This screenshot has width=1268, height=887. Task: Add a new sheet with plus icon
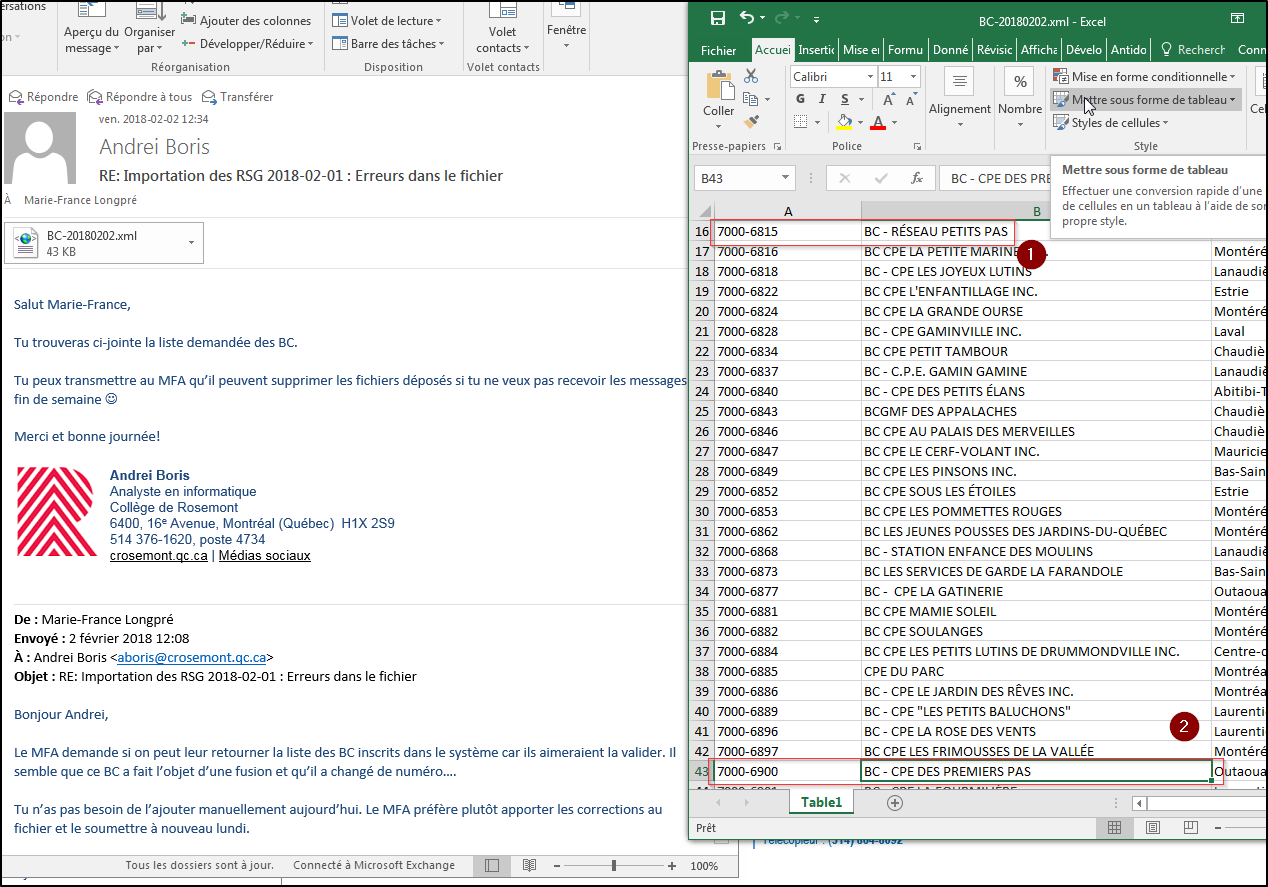[x=895, y=802]
